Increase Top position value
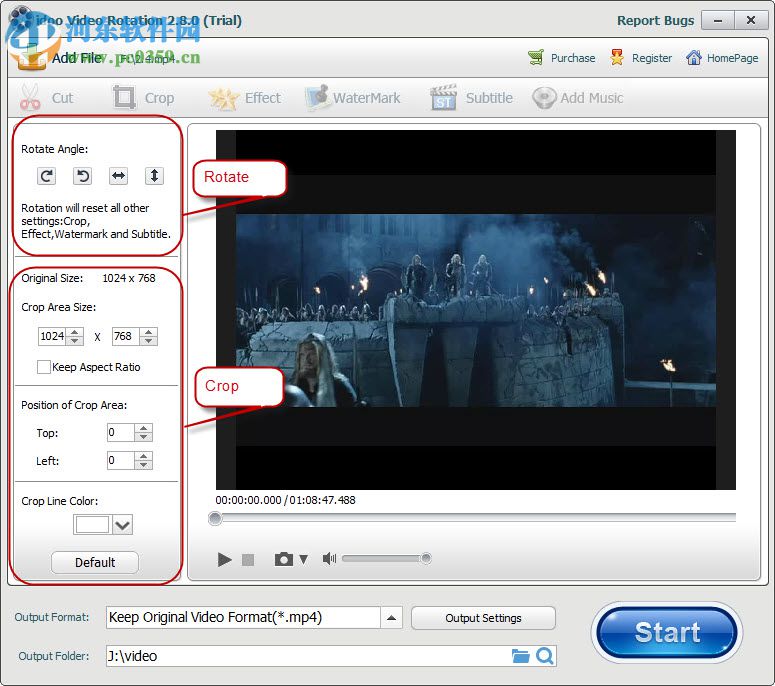Screen dimensions: 775x686 pos(143,429)
